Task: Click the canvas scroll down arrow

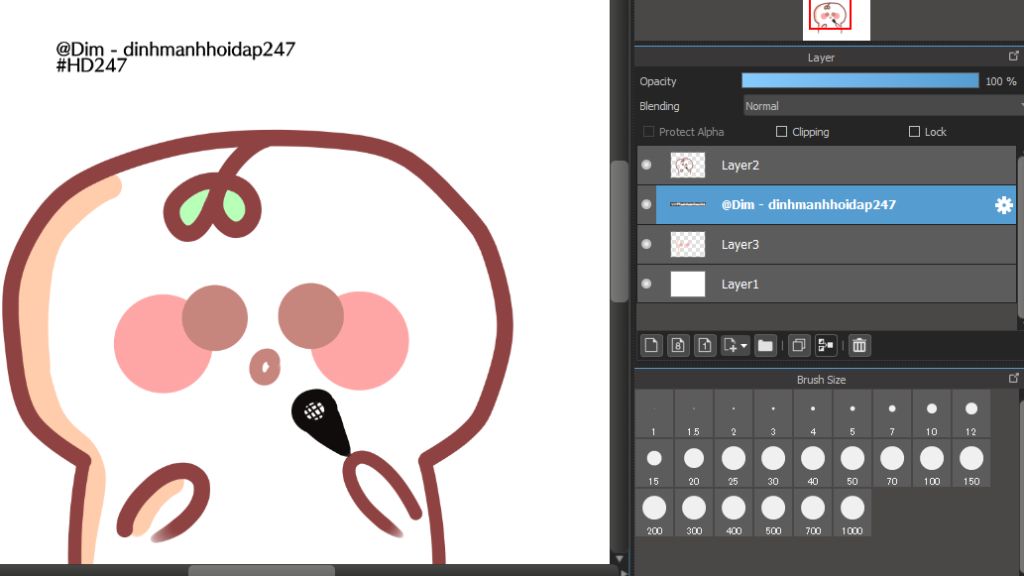Action: 619,559
